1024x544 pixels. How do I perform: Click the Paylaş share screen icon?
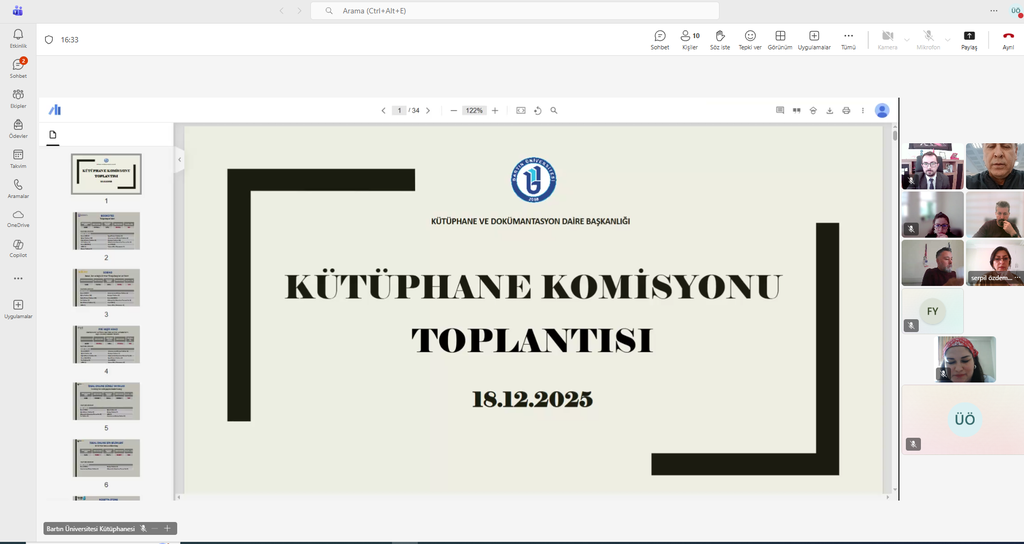(x=968, y=39)
